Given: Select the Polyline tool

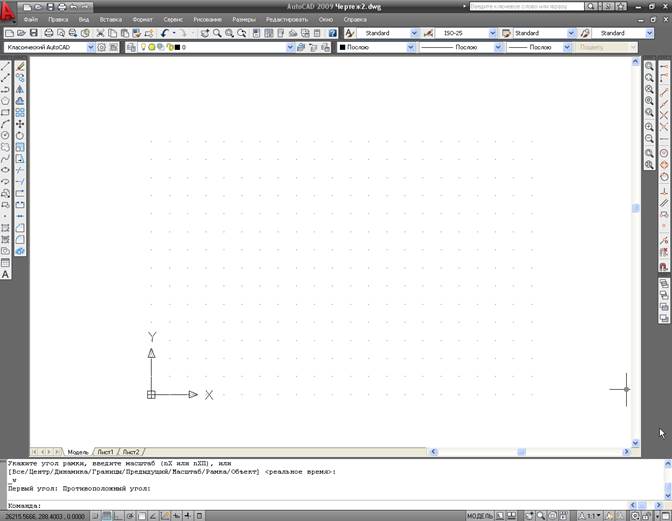Looking at the screenshot, I should coord(5,90).
